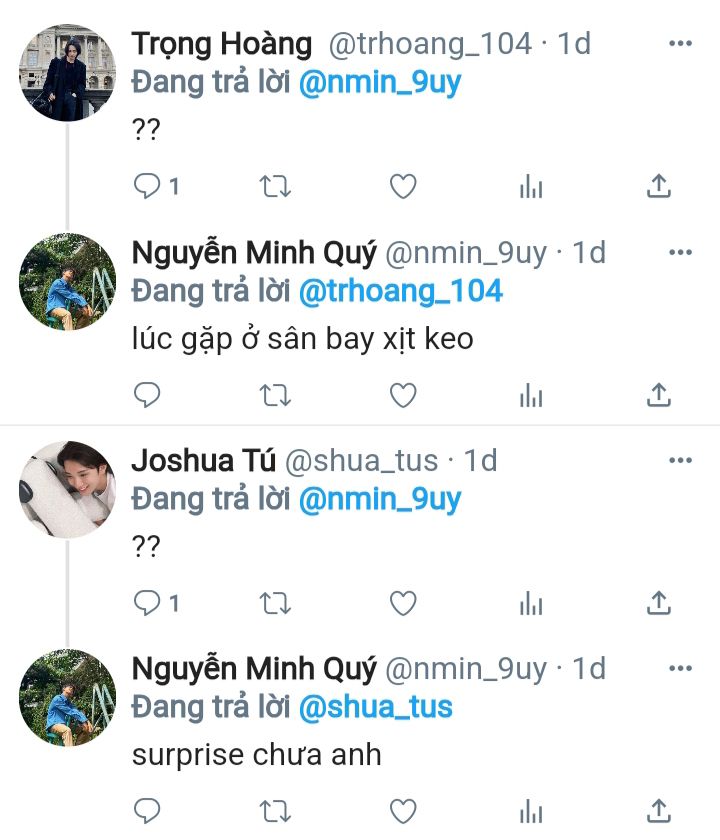Like Trọng Hoàng's '??' tweet
720x840 pixels.
[x=402, y=186]
